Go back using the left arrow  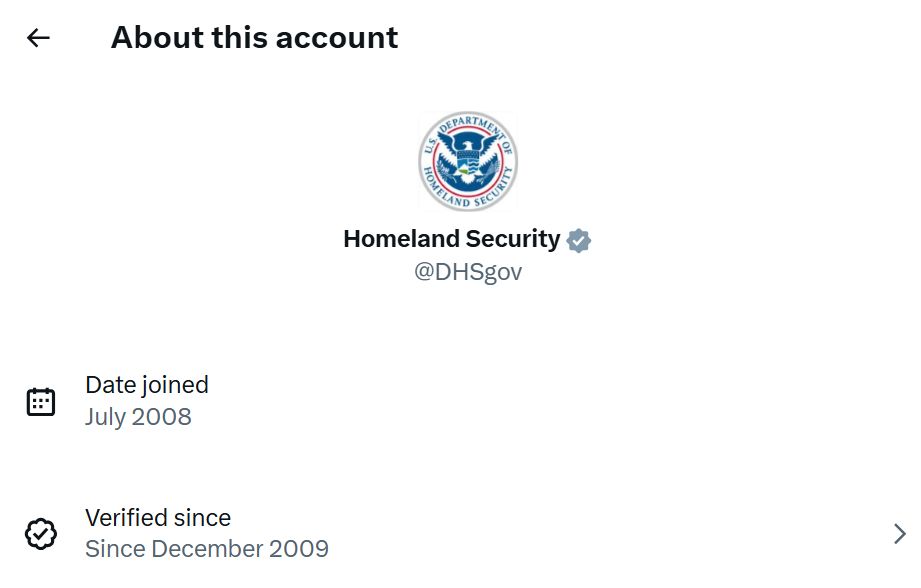tap(38, 38)
